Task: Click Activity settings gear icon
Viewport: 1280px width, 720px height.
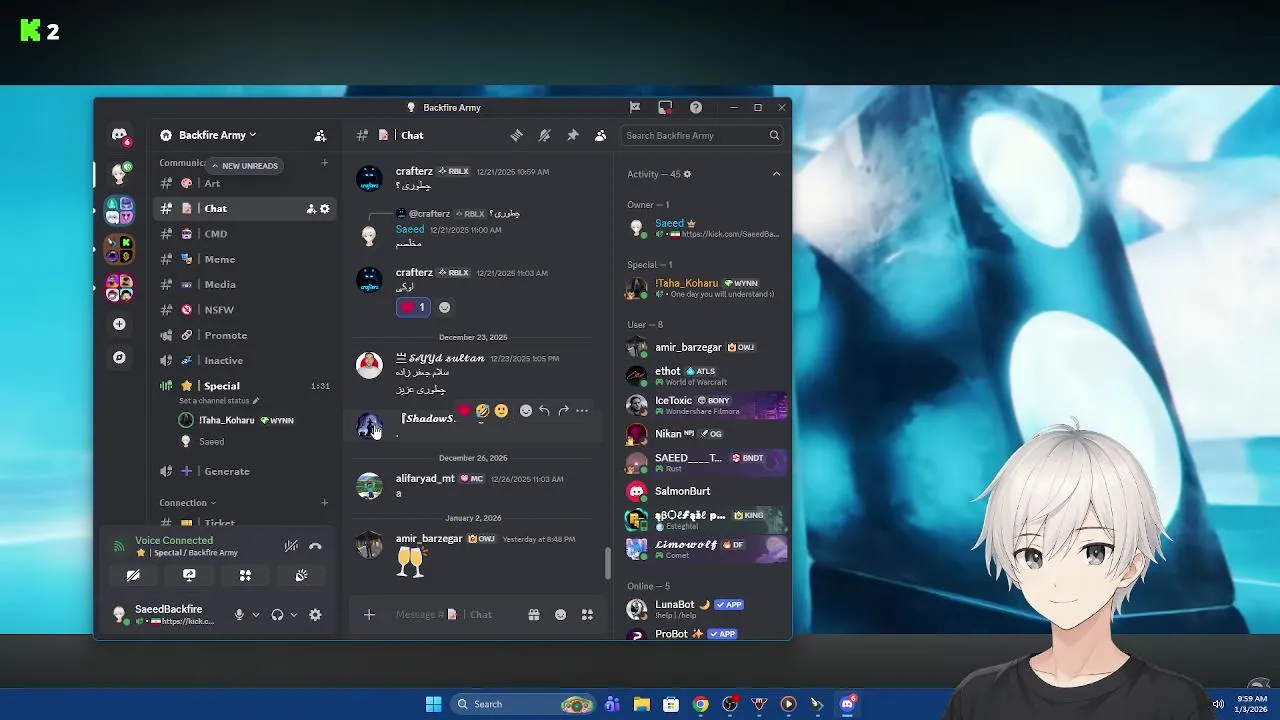Action: (x=687, y=174)
